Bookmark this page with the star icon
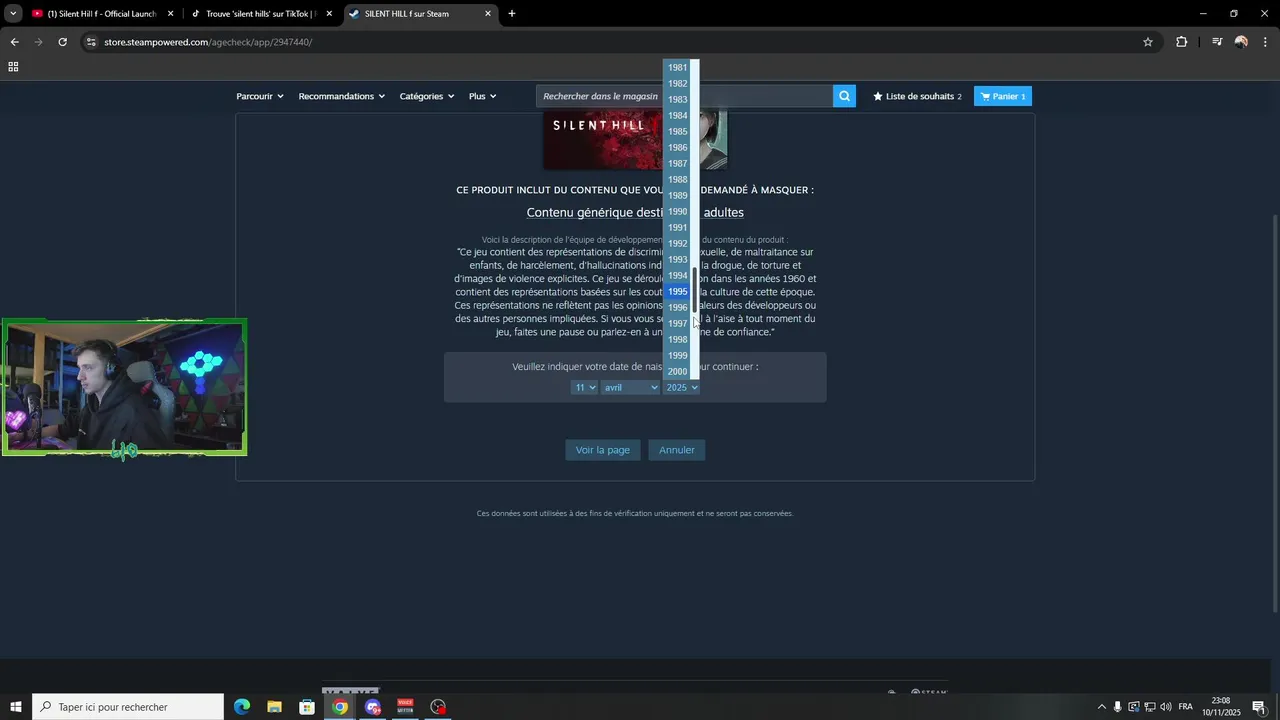The height and width of the screenshot is (720, 1280). (1148, 42)
